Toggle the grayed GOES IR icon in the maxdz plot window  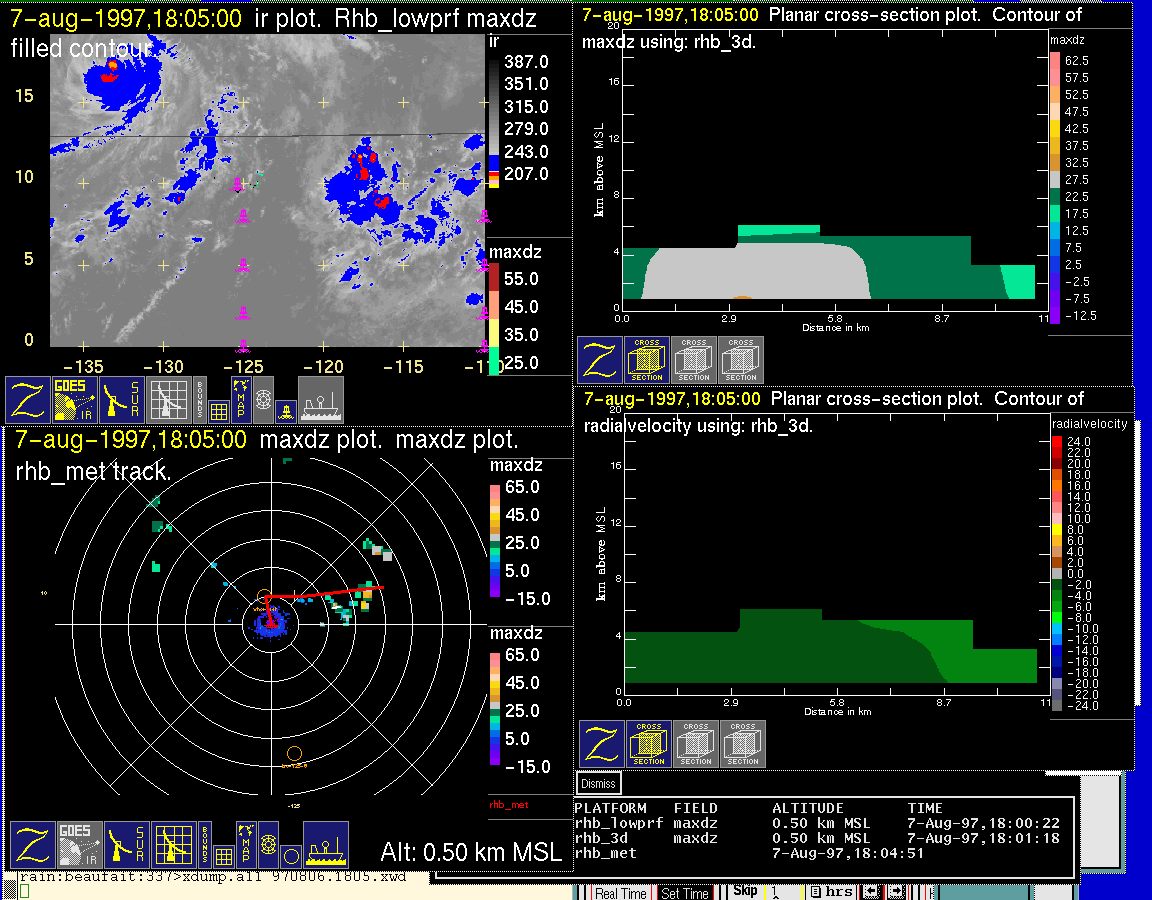coord(79,846)
